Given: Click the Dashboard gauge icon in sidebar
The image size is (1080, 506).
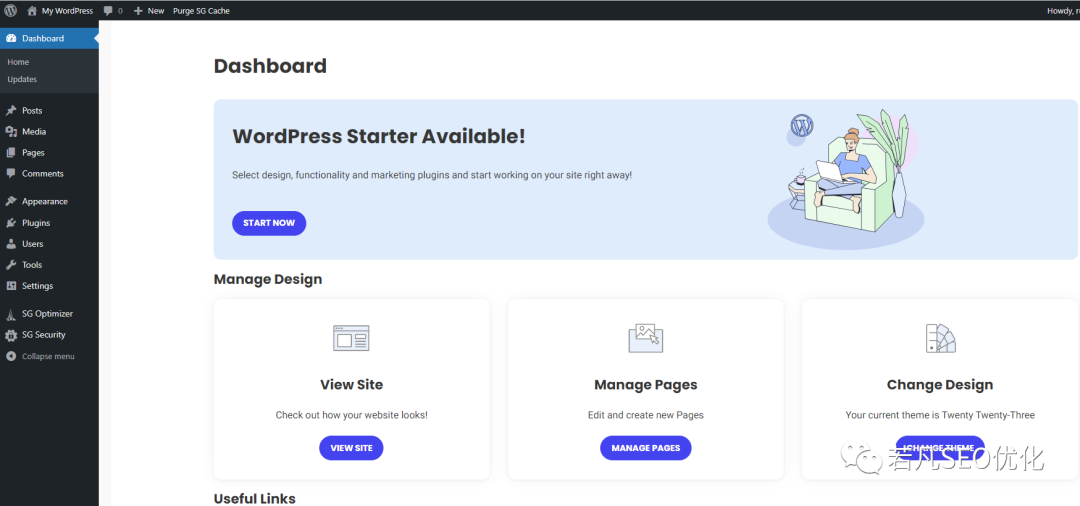Looking at the screenshot, I should click(x=11, y=39).
